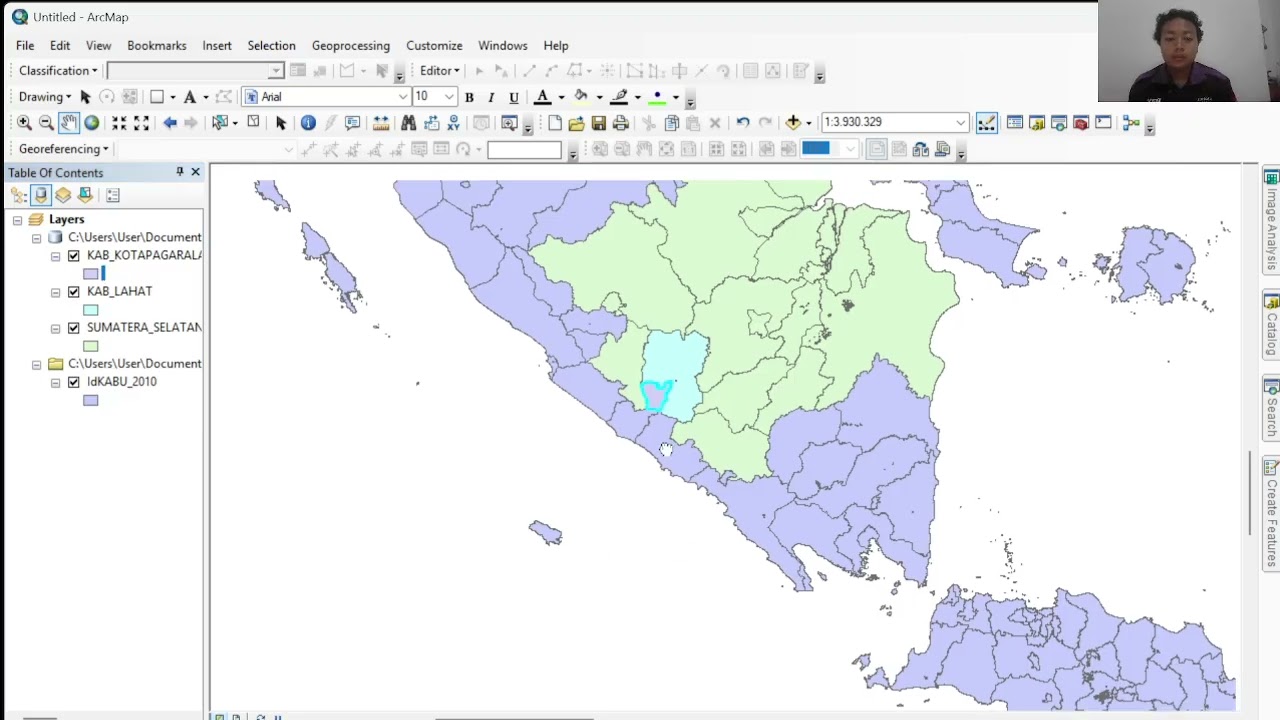This screenshot has width=1280, height=720.
Task: Click the SUMATERA_SELATAN green symbol swatch
Action: click(91, 346)
